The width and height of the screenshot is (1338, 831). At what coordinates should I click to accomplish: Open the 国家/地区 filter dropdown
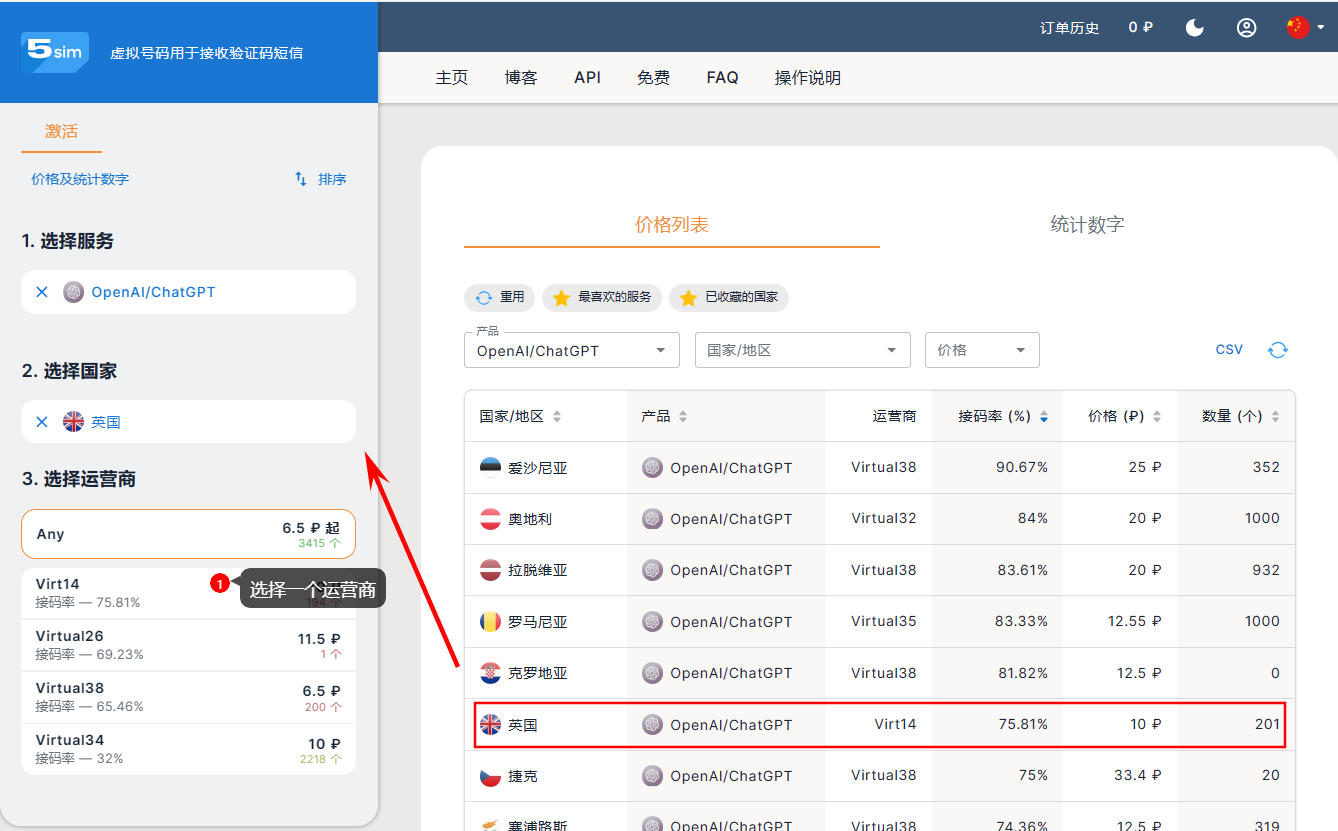point(802,351)
